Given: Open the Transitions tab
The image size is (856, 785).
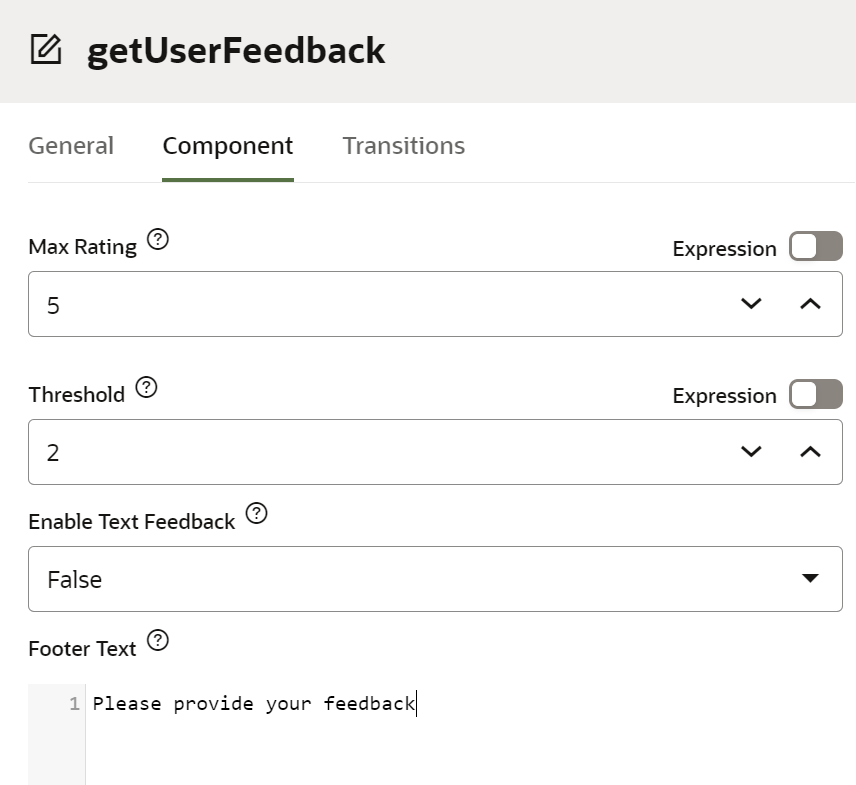Looking at the screenshot, I should 403,146.
